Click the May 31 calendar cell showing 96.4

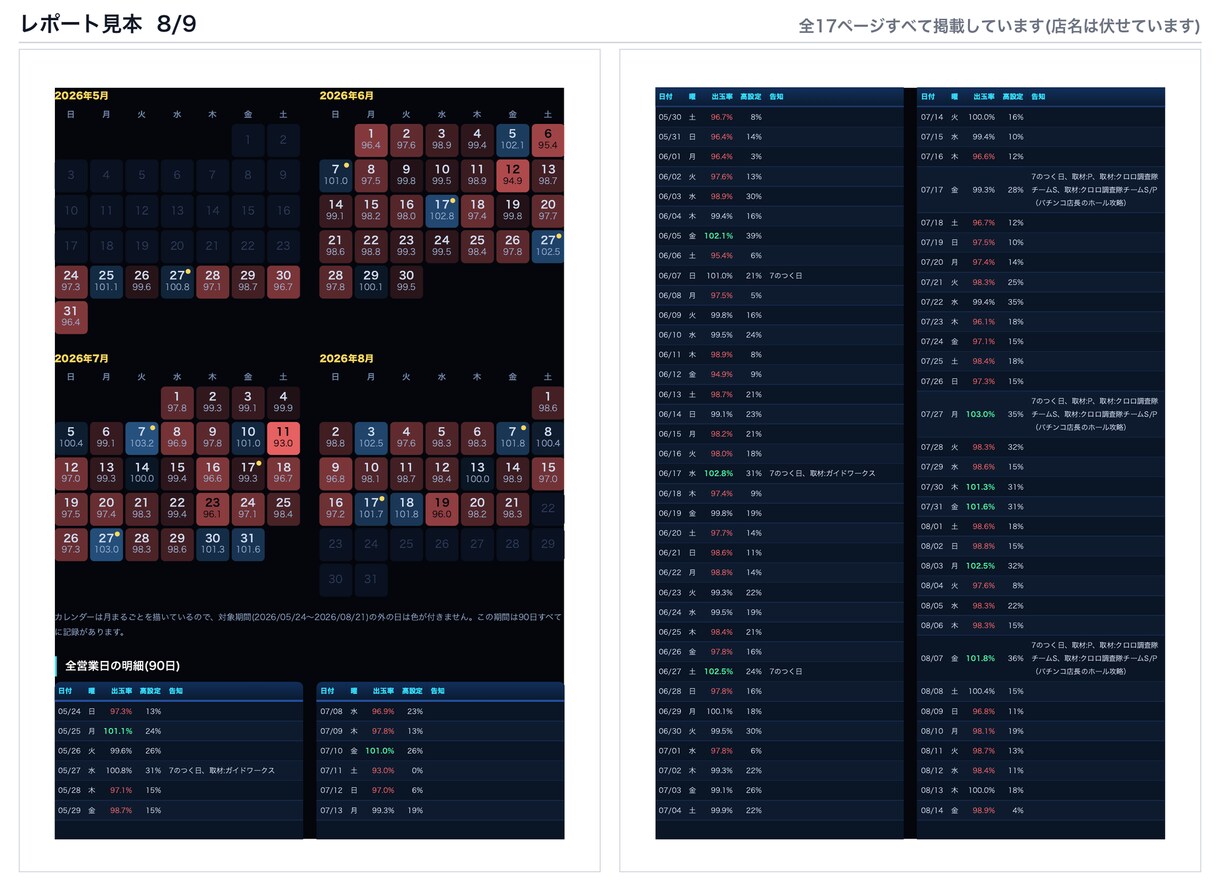[x=71, y=317]
